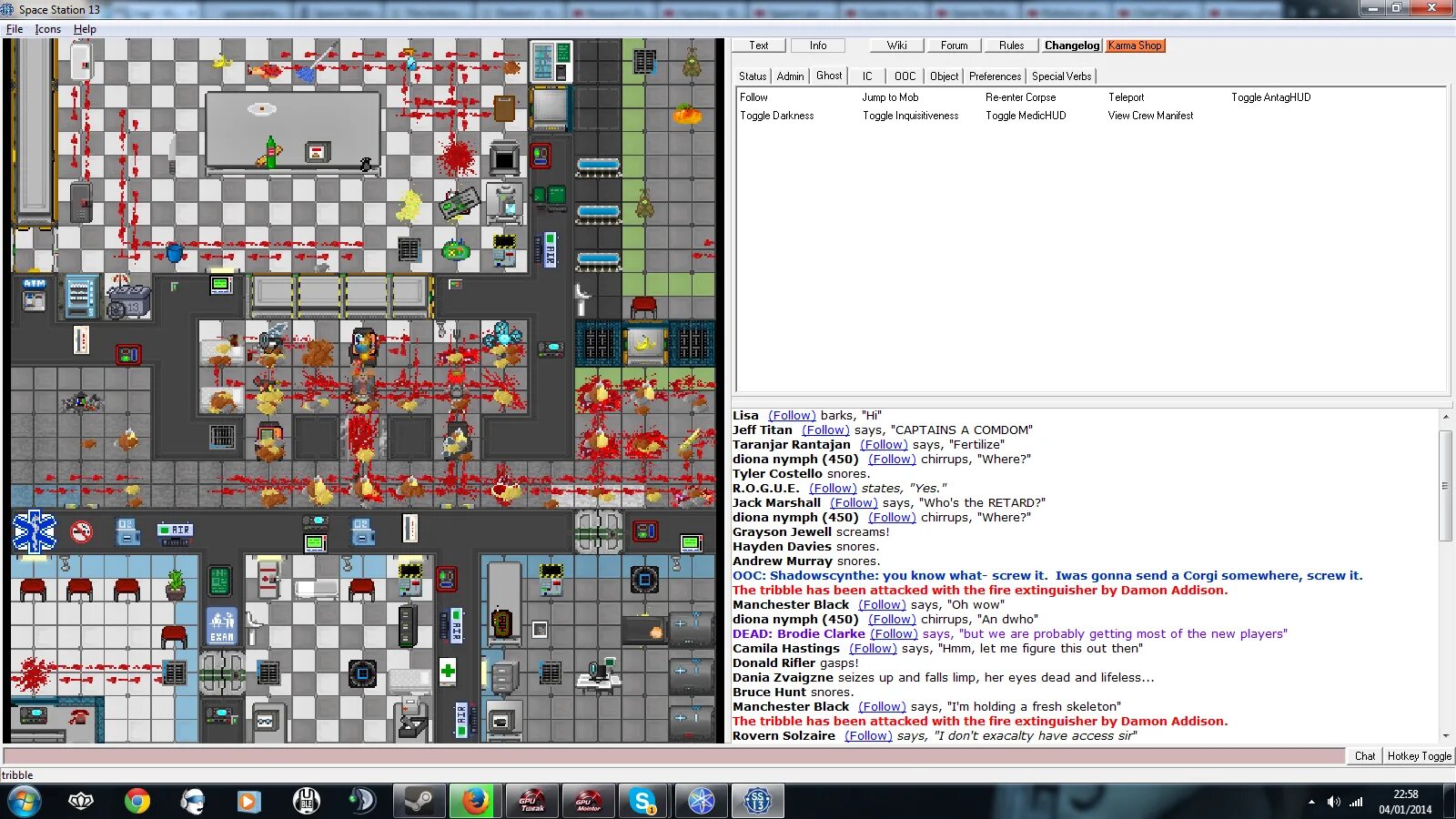Image resolution: width=1456 pixels, height=819 pixels.
Task: Click chat log scrollbar up arrow
Action: pyautogui.click(x=1445, y=417)
